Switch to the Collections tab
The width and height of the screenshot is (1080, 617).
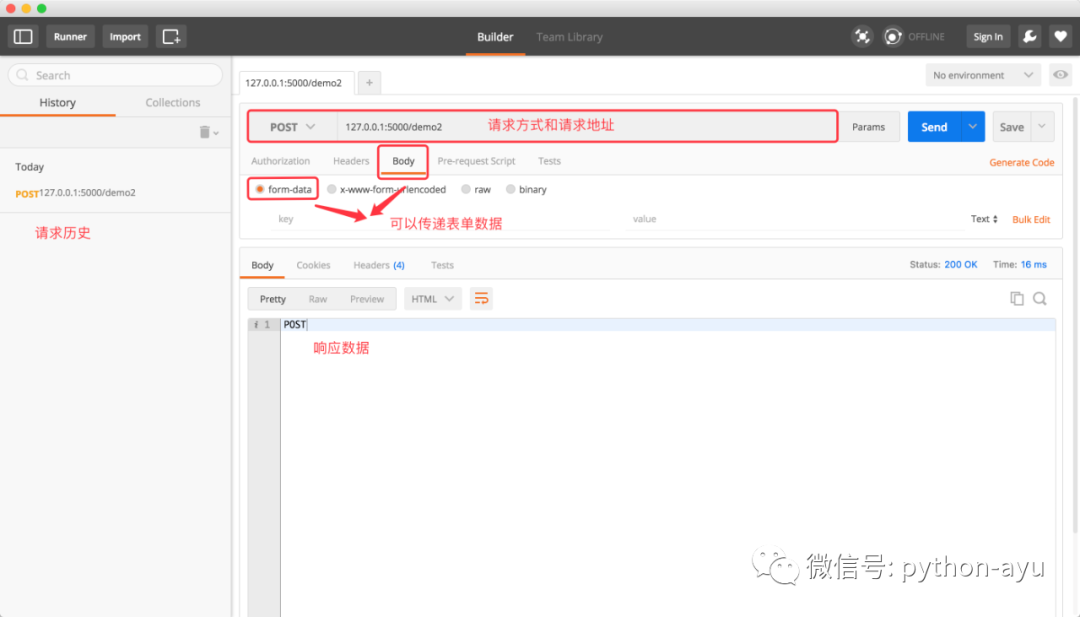[173, 103]
